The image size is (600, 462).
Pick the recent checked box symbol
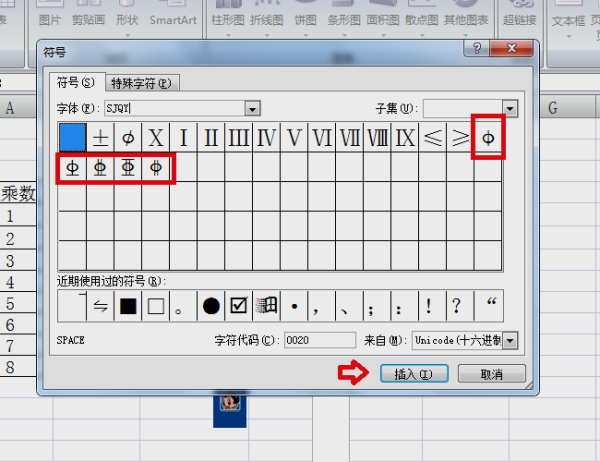(x=239, y=306)
